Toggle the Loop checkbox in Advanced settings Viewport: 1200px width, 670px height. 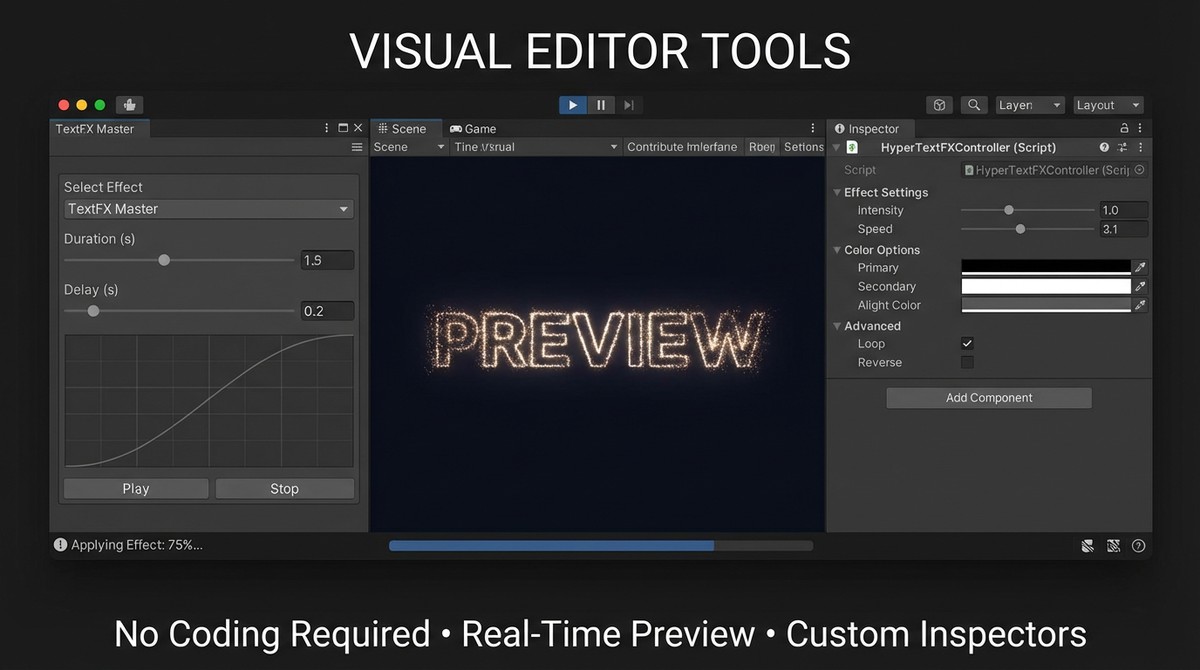coord(966,343)
